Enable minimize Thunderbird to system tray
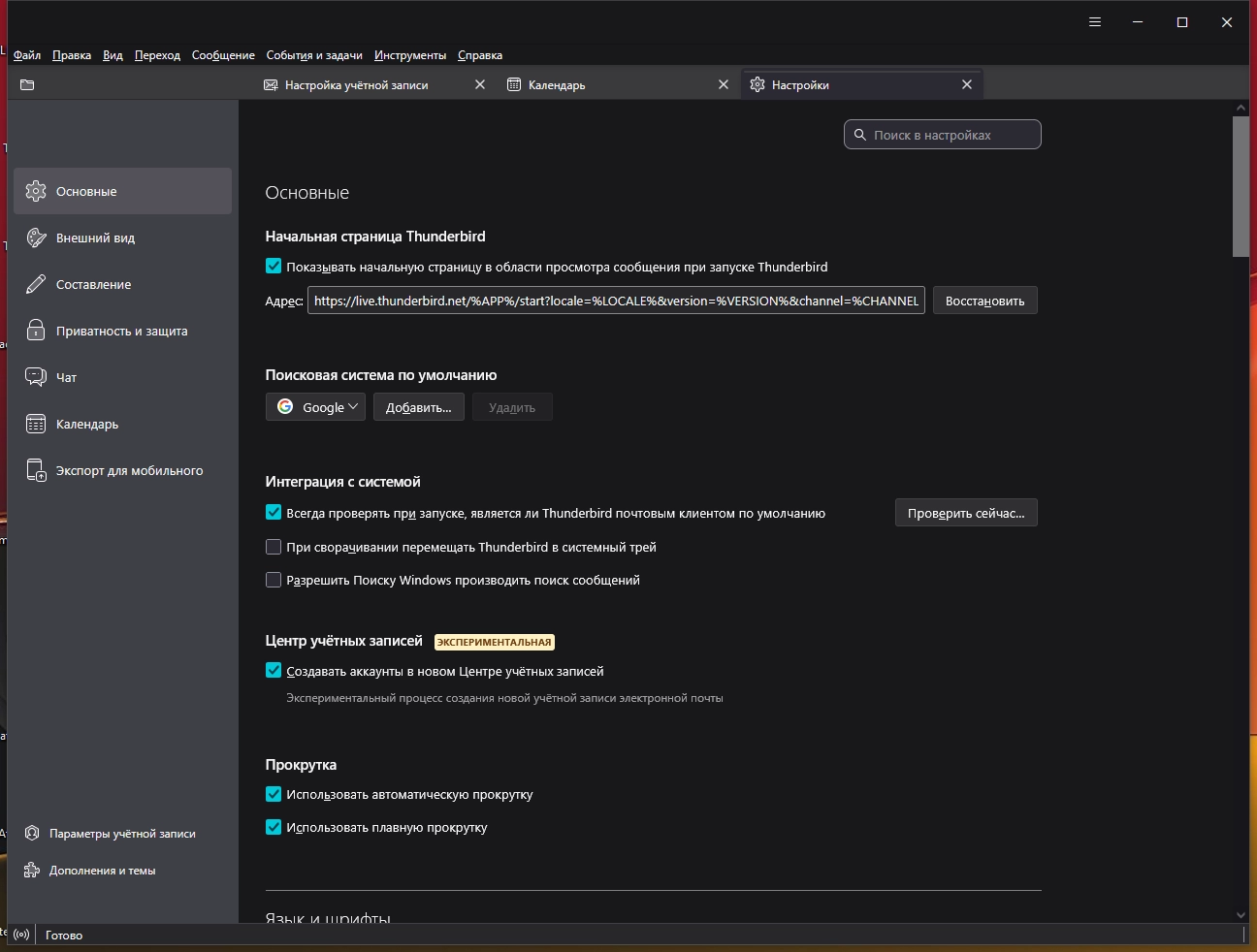The height and width of the screenshot is (952, 1257). (274, 547)
